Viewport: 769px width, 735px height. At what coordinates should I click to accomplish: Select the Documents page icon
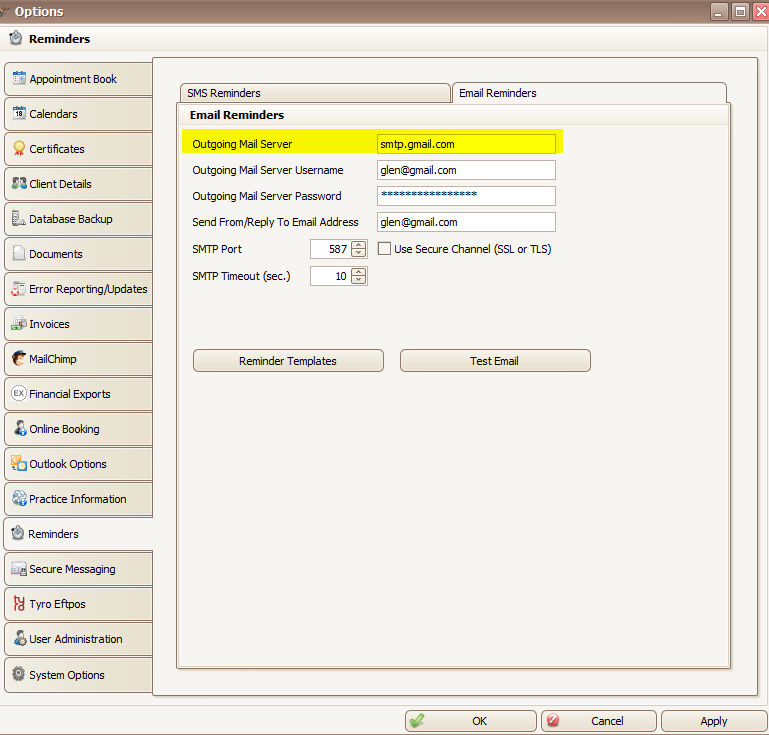[x=19, y=253]
